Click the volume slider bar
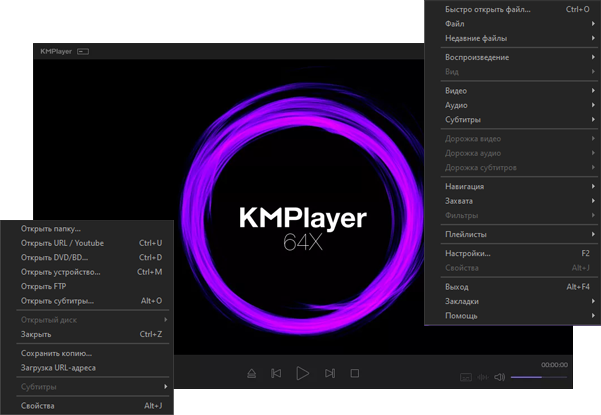601x415 pixels. tap(539, 377)
